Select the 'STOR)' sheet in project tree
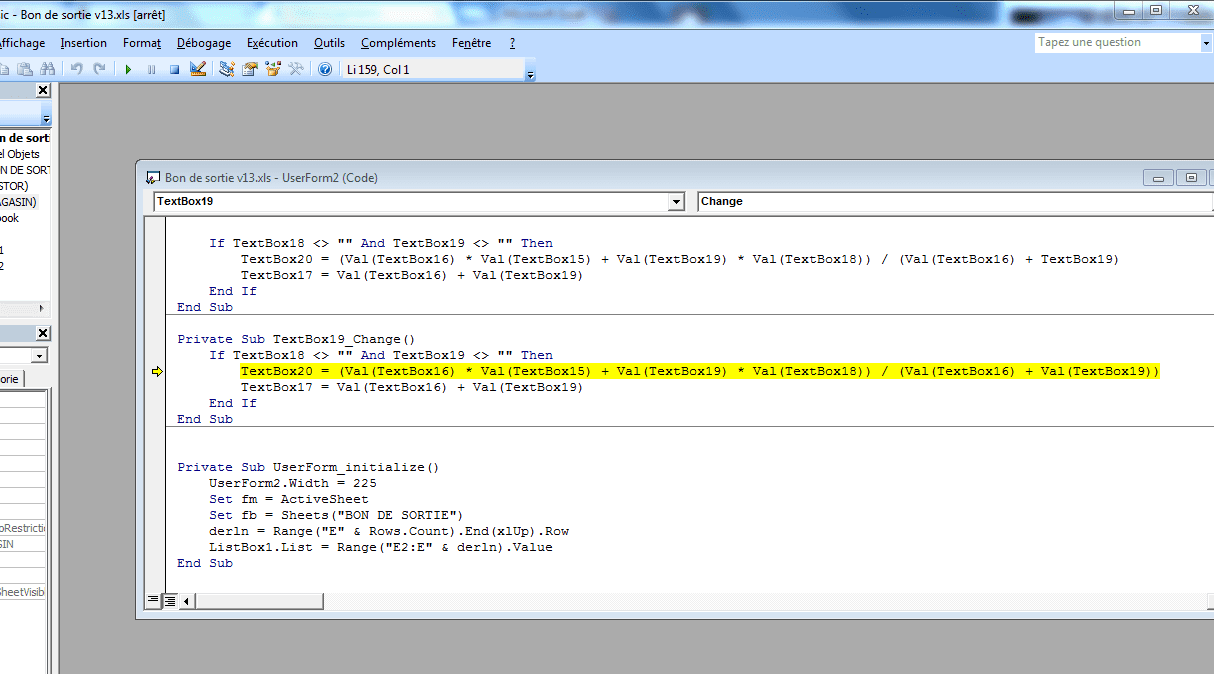 pos(15,186)
